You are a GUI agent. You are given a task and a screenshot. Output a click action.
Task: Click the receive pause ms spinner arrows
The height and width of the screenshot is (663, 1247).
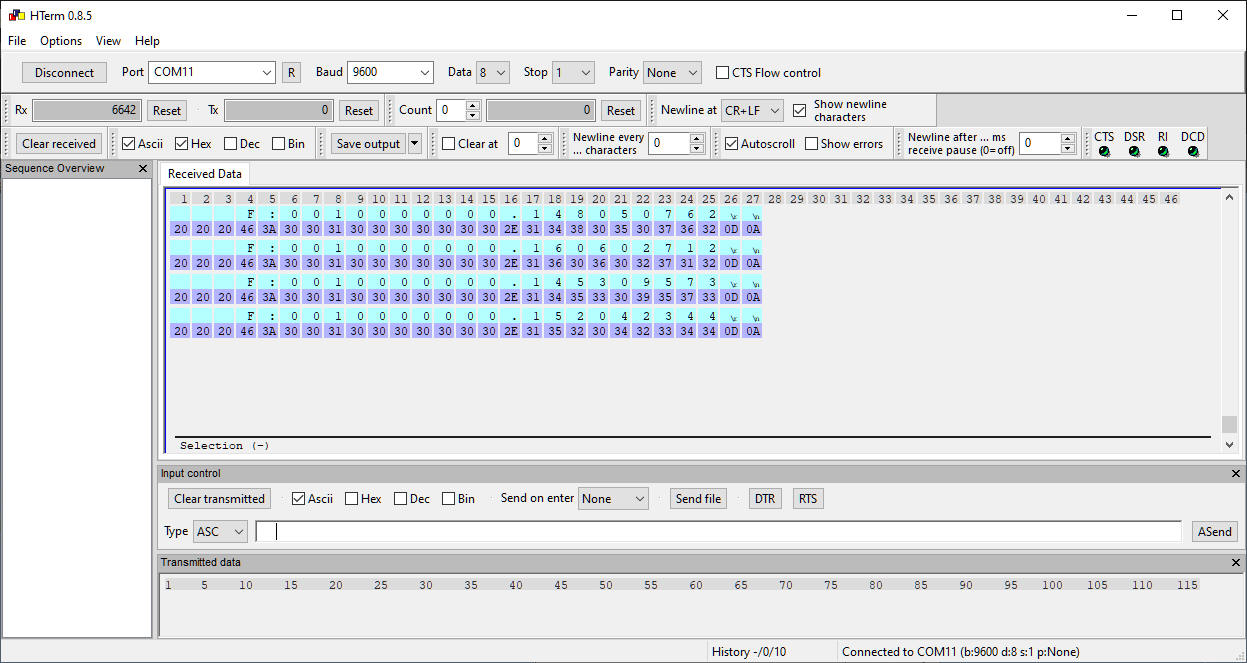[x=1068, y=144]
